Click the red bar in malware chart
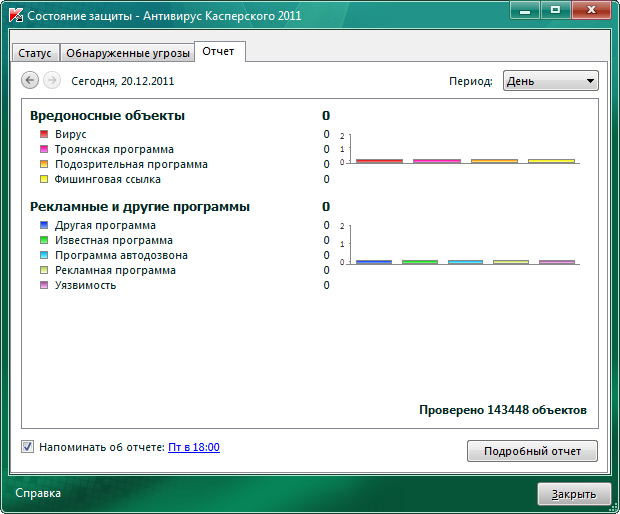 [x=379, y=161]
